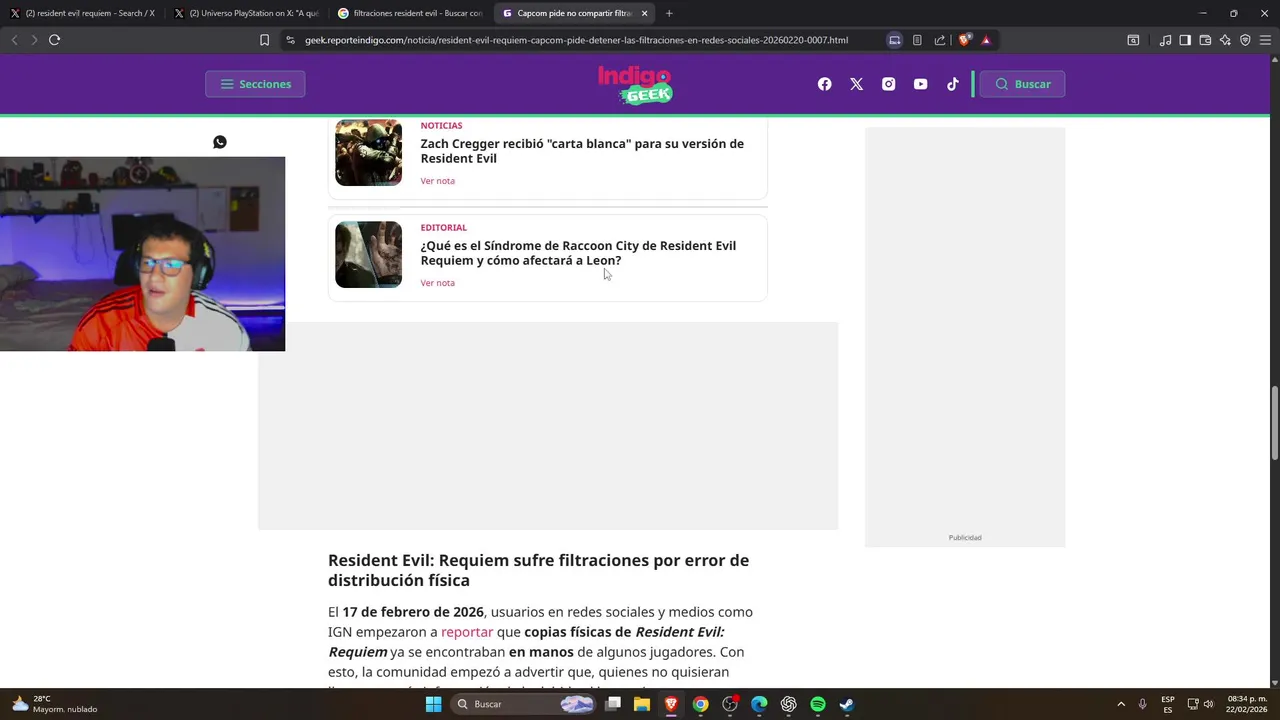1280x720 pixels.
Task: Open File Explorer from the taskbar
Action: point(642,704)
